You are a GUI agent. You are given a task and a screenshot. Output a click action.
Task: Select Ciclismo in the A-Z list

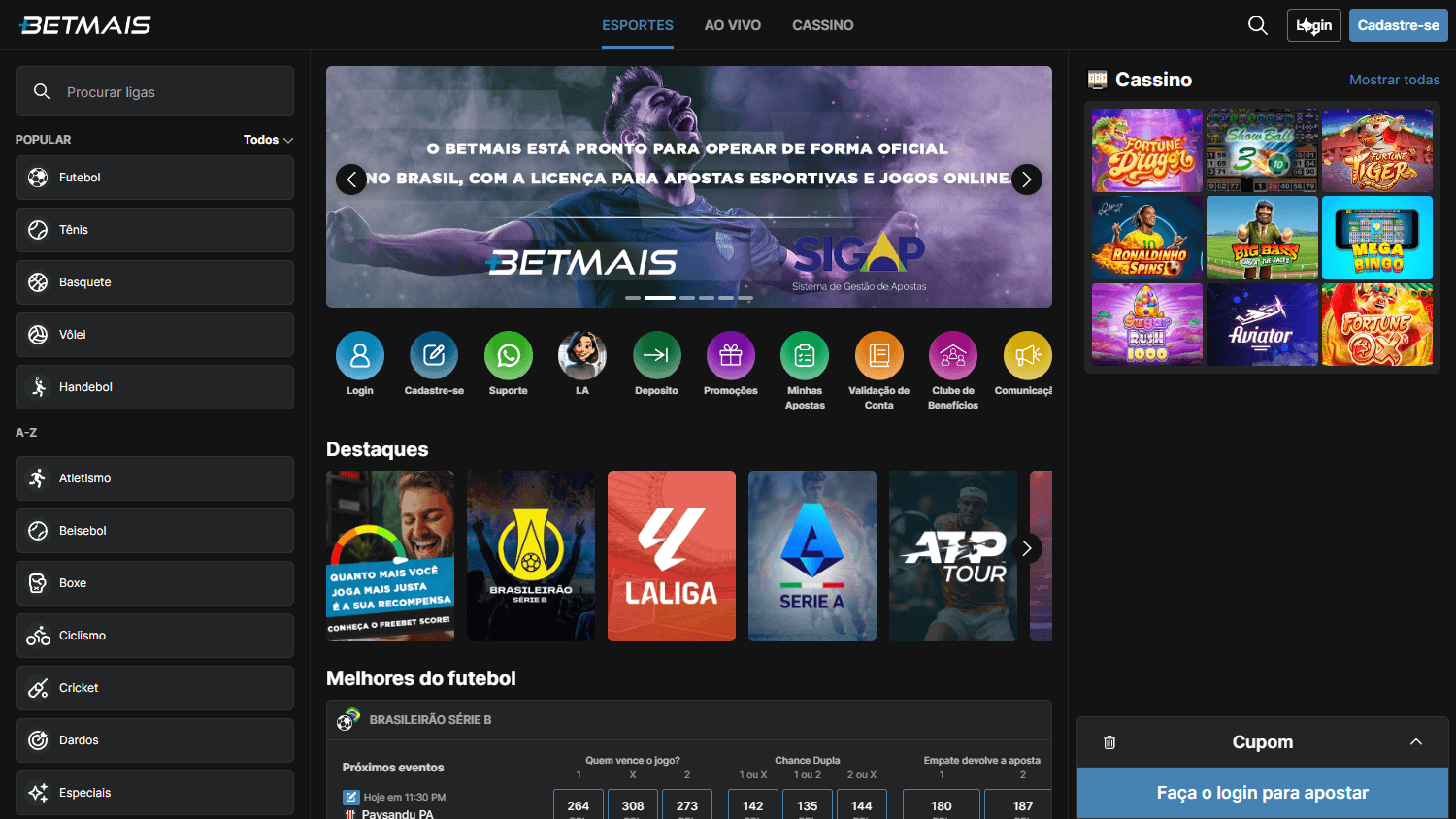154,636
